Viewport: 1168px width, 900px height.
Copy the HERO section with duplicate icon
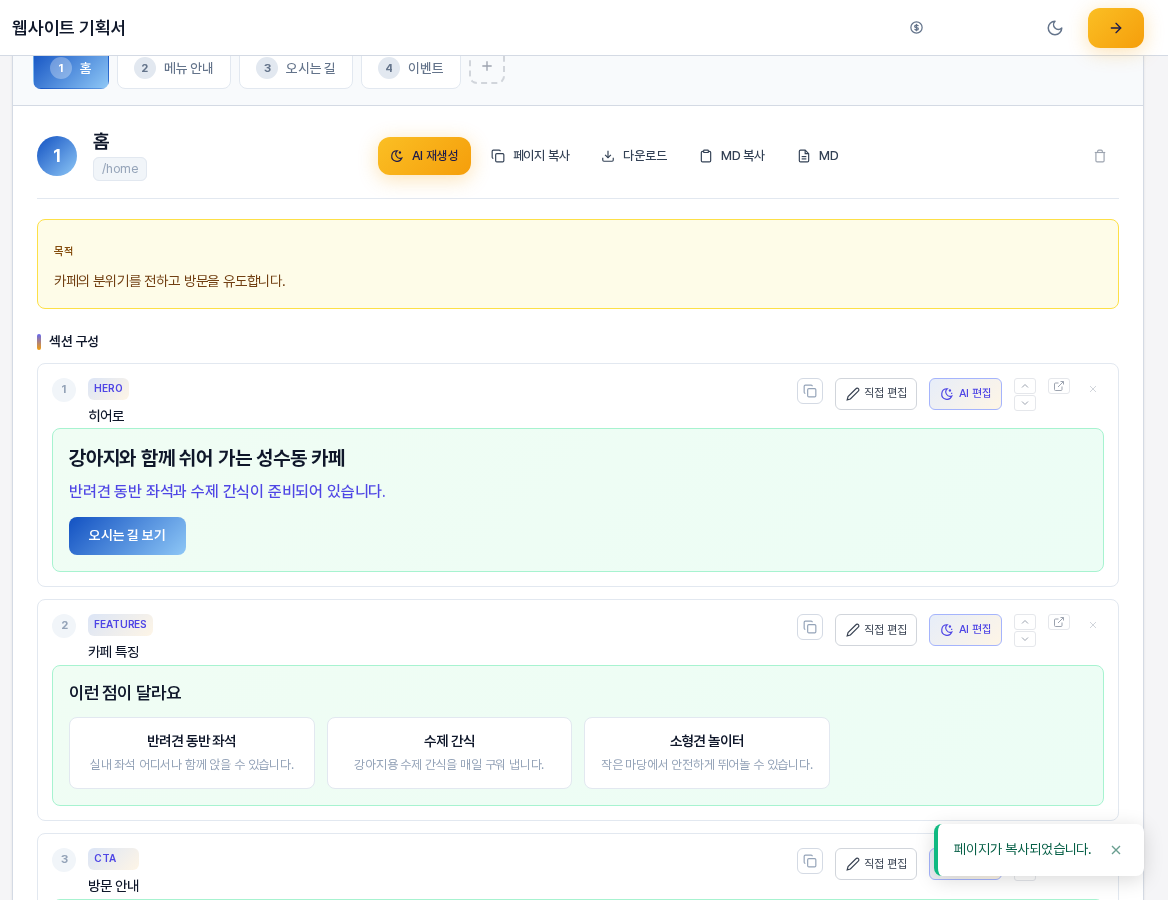[810, 392]
